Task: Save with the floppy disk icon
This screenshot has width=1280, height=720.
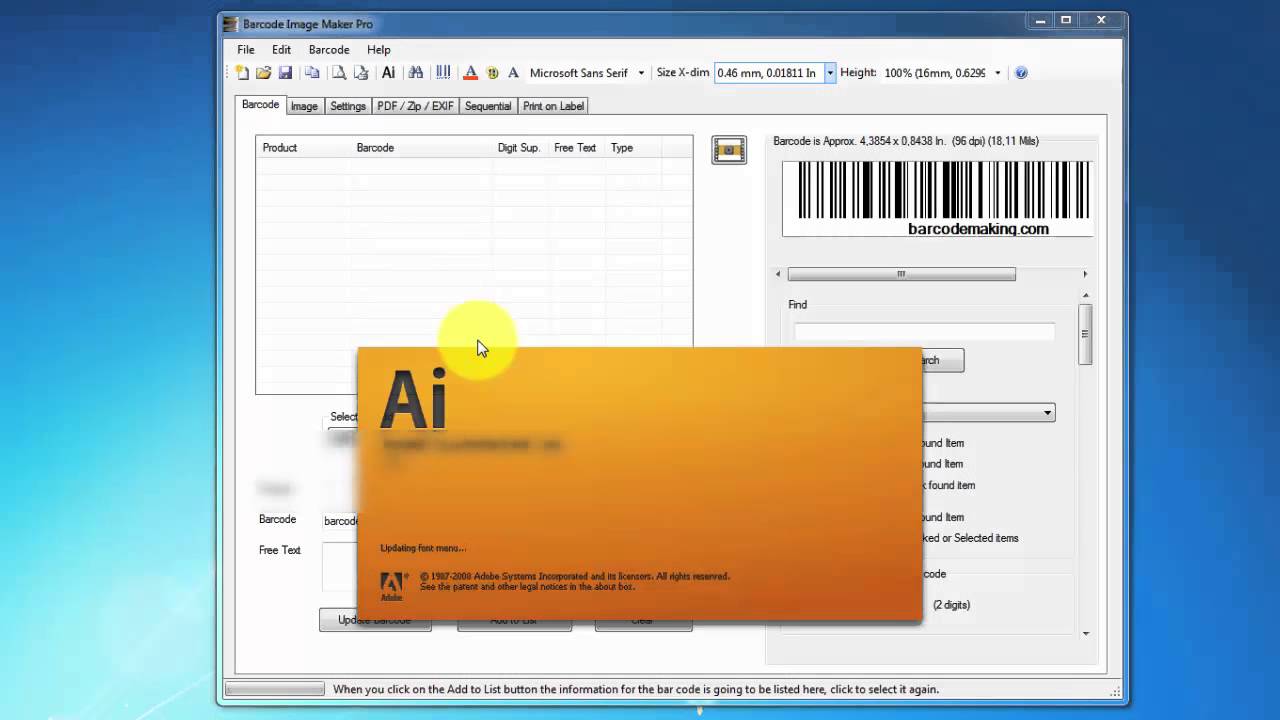Action: [285, 72]
